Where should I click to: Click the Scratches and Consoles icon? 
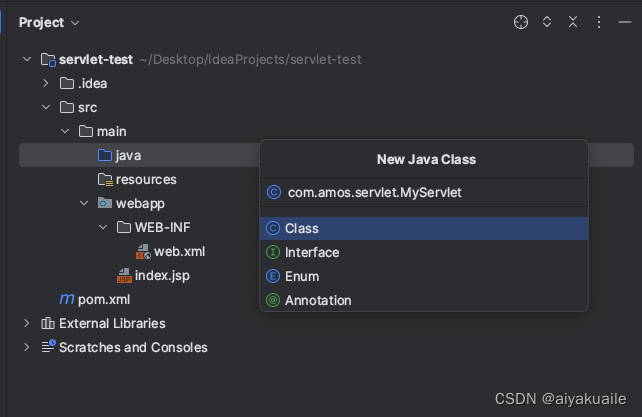(48, 347)
